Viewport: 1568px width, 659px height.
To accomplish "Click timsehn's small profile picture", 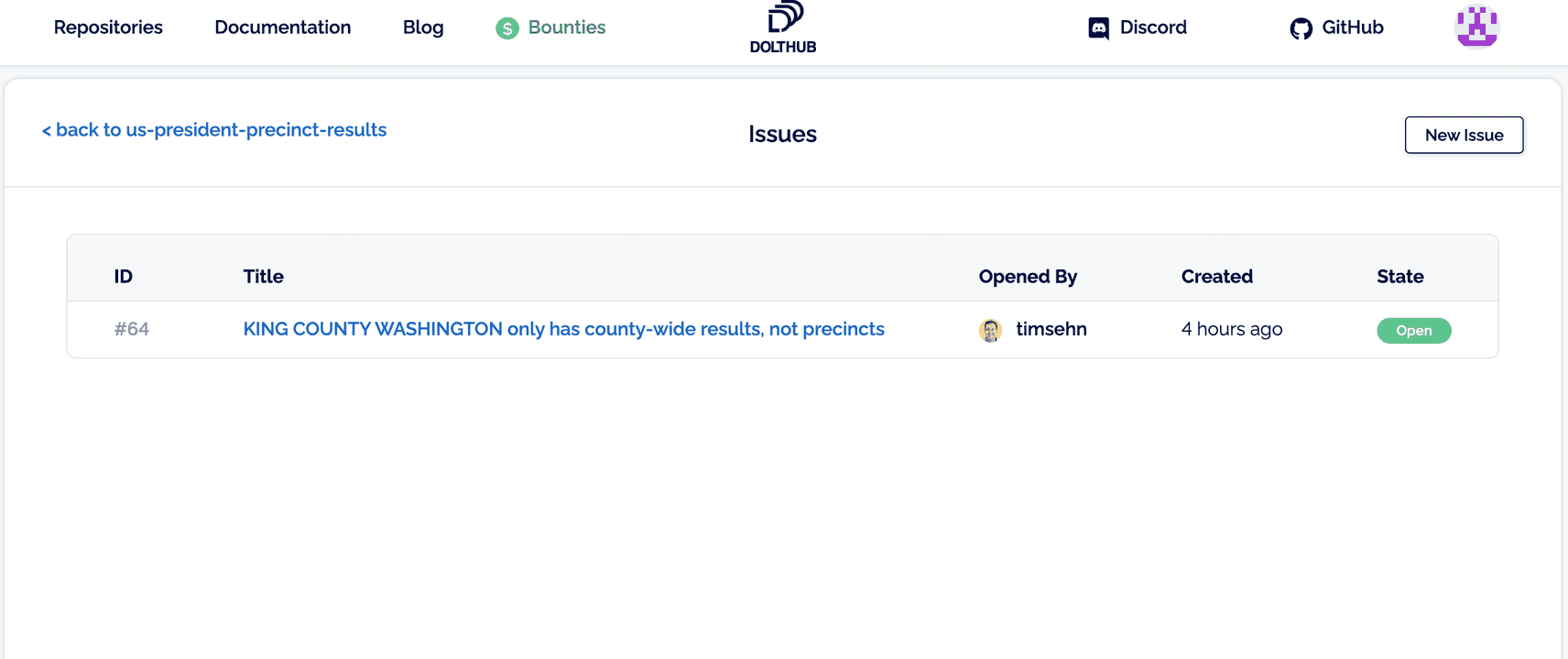I will click(x=990, y=330).
